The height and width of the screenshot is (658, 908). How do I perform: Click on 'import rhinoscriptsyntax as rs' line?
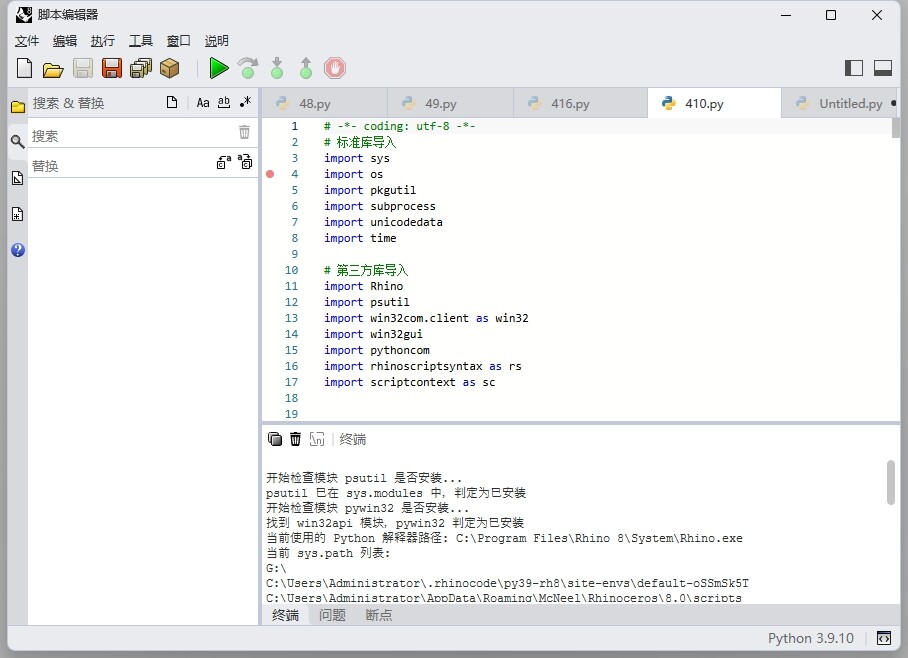click(423, 366)
